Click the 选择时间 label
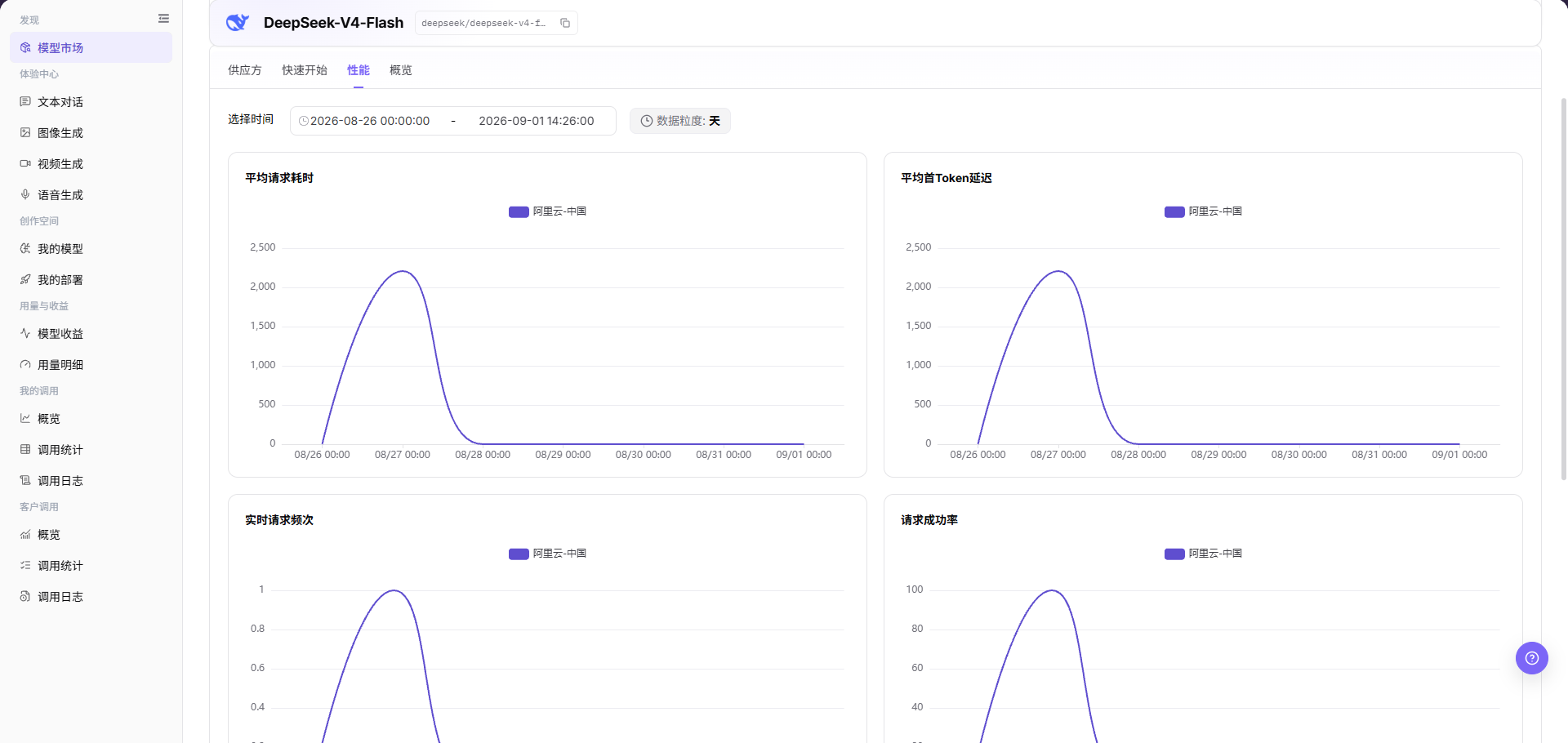Image resolution: width=1568 pixels, height=743 pixels. pyautogui.click(x=251, y=119)
